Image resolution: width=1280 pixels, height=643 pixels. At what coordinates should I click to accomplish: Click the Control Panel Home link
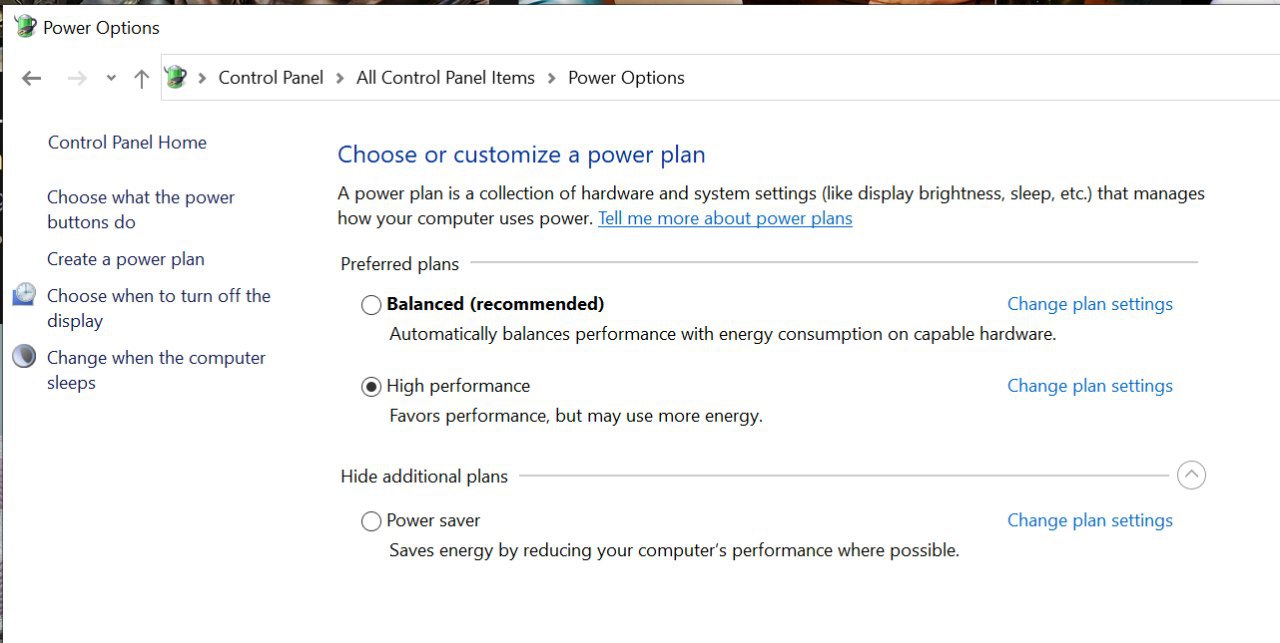[x=127, y=142]
